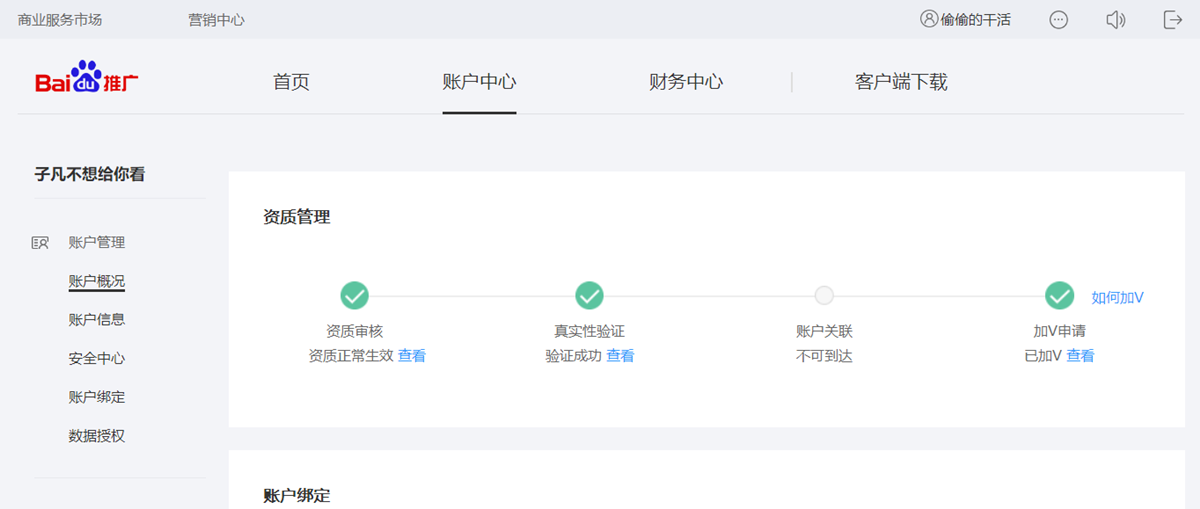Expand the 账户管理 sidebar group

(97, 242)
